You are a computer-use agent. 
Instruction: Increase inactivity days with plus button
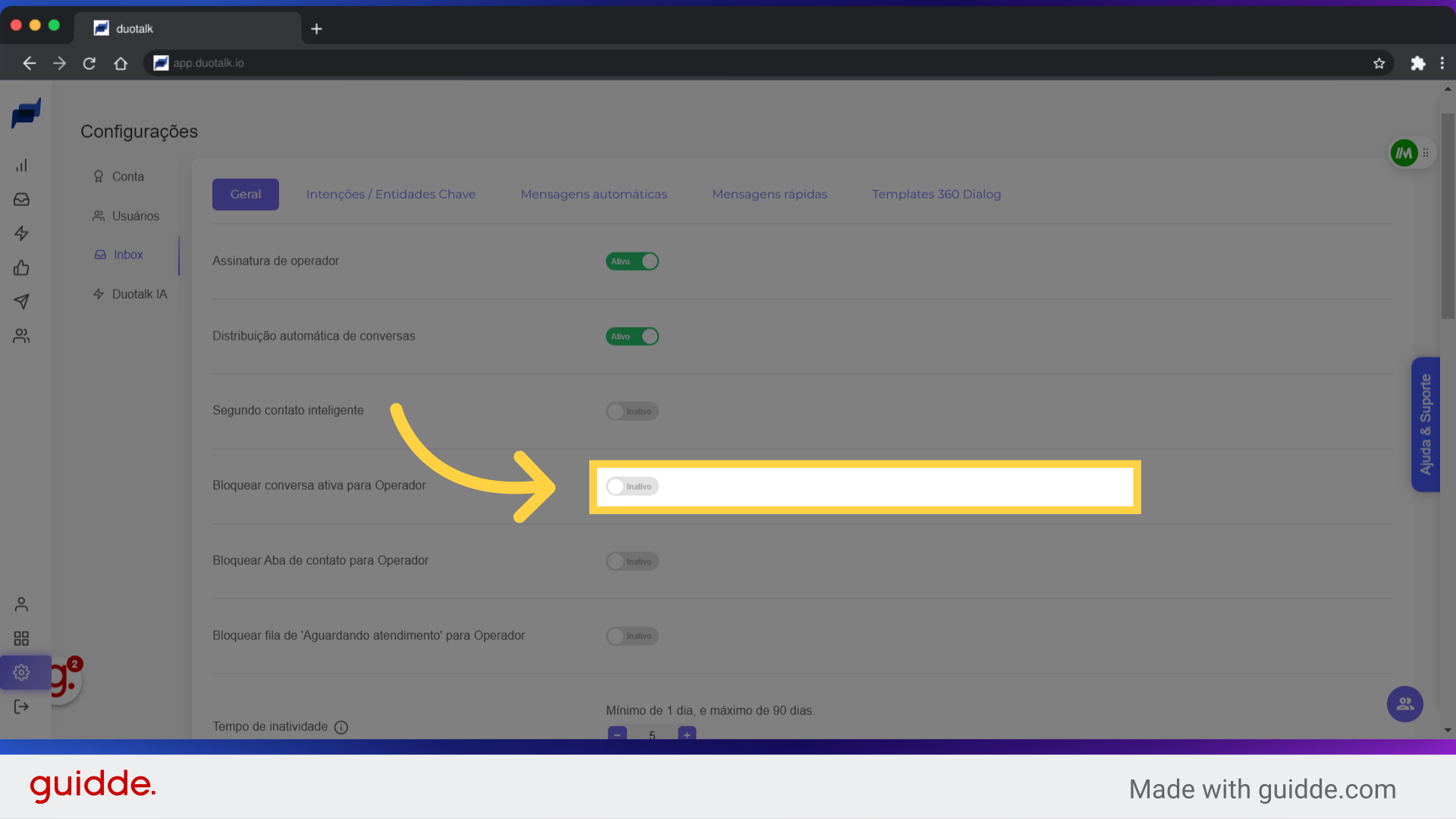[x=687, y=733]
